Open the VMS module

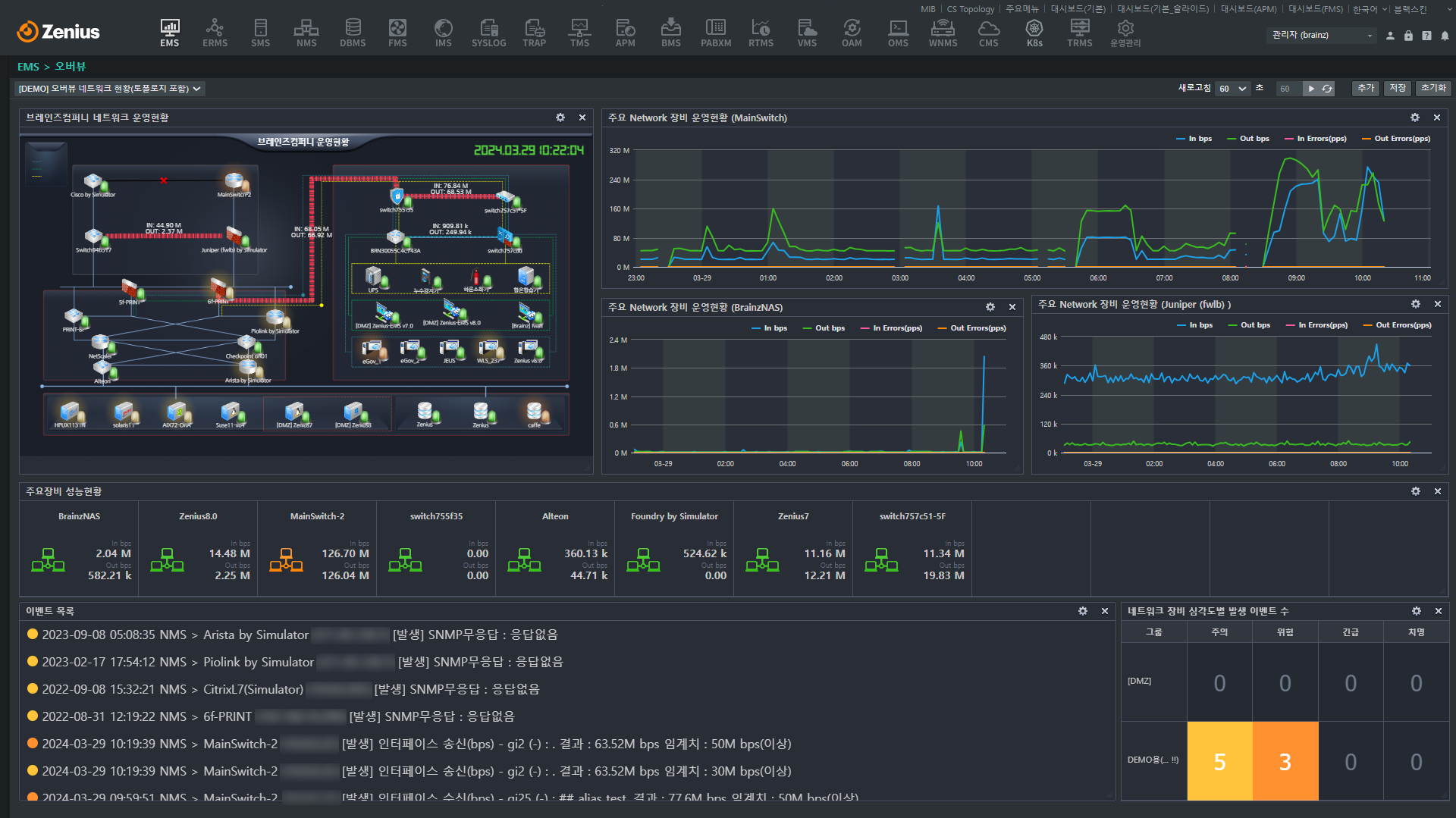coord(807,33)
